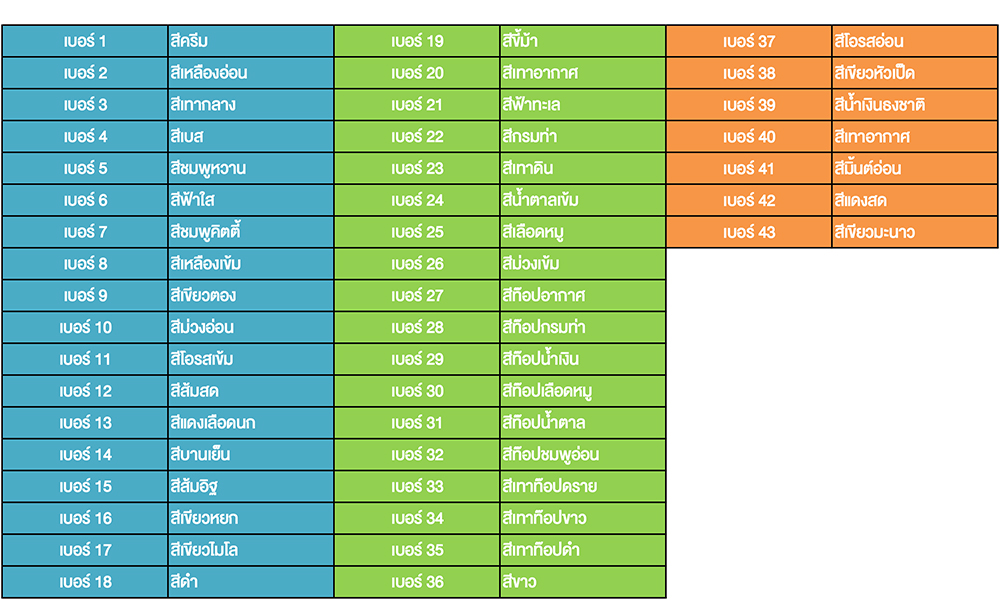Click the สีชมพูหวาน cell
Screen dimensions: 1000x600
tap(251, 169)
